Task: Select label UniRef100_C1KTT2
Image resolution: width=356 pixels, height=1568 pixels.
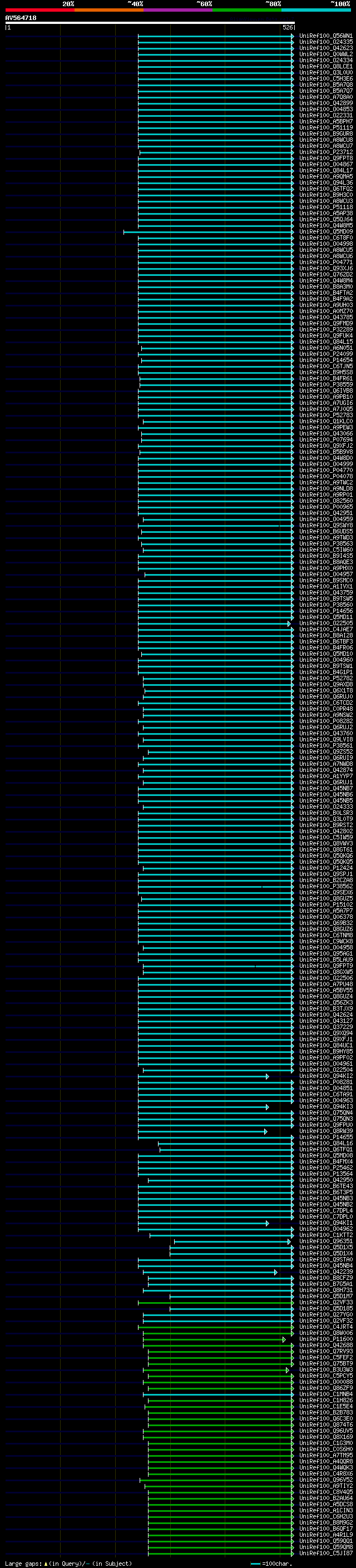Action: point(325,1235)
